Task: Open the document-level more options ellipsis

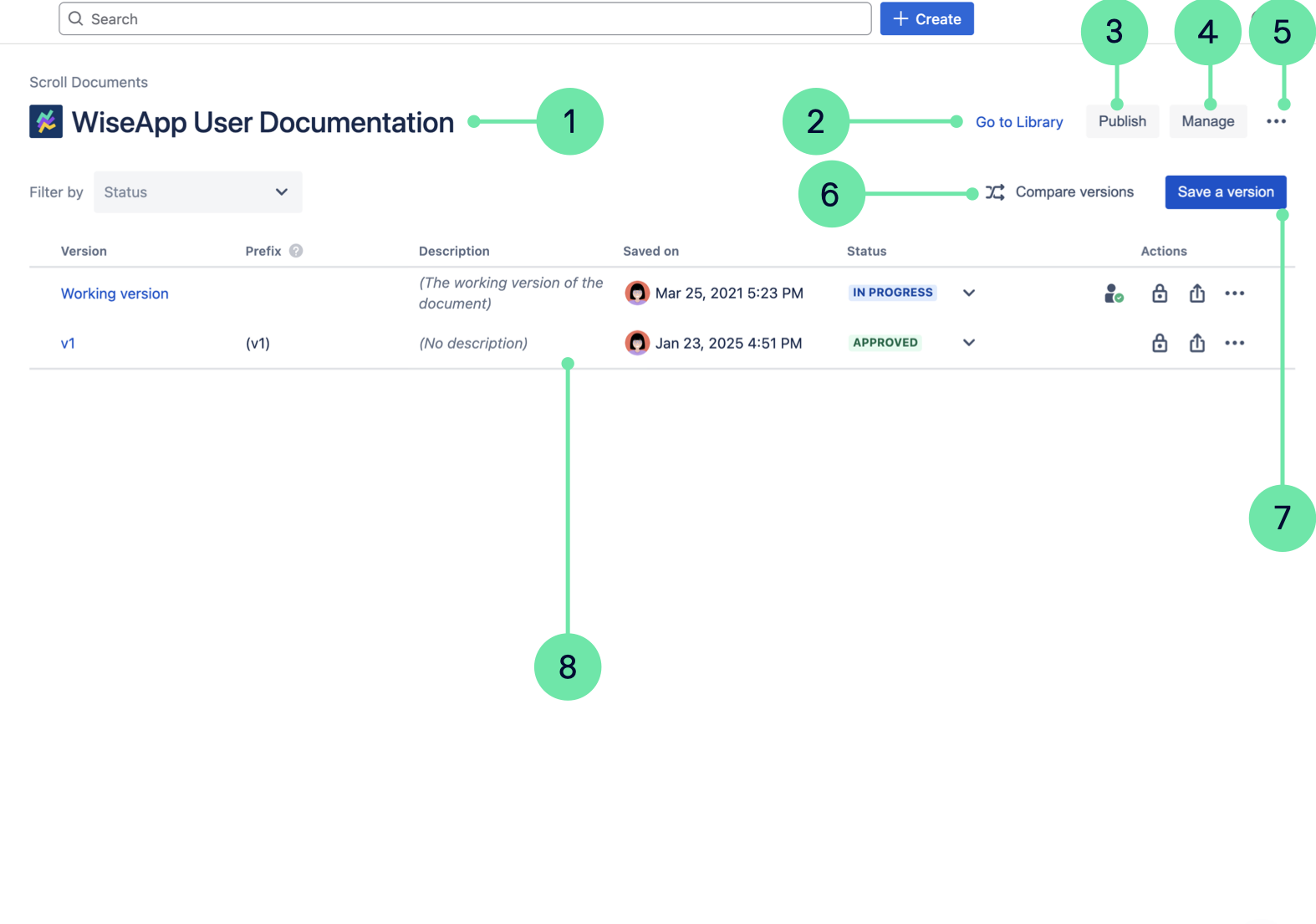Action: (1276, 122)
